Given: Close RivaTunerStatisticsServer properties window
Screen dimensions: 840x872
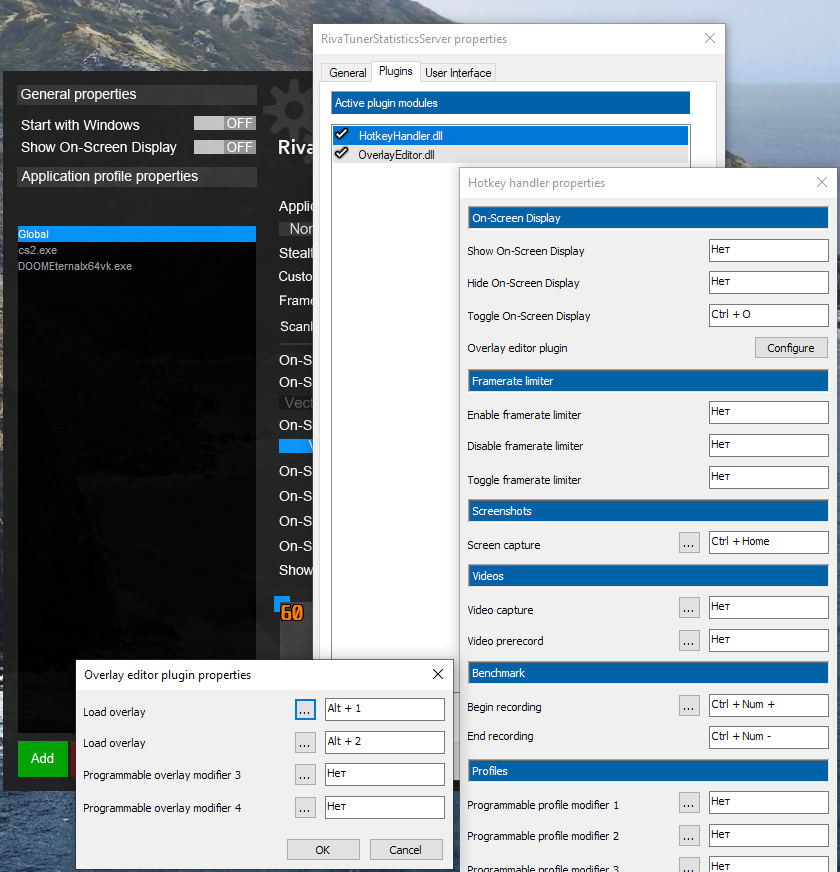Looking at the screenshot, I should (710, 38).
